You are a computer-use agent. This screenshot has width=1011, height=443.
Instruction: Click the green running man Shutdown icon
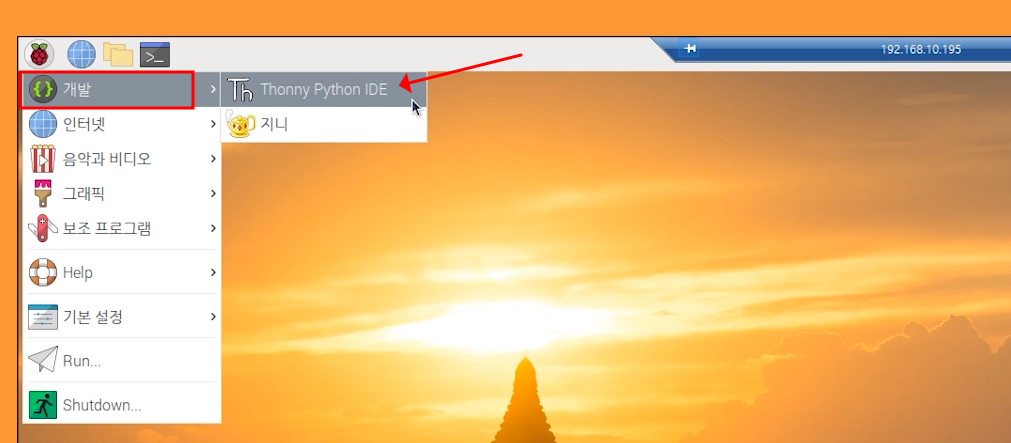[43, 405]
